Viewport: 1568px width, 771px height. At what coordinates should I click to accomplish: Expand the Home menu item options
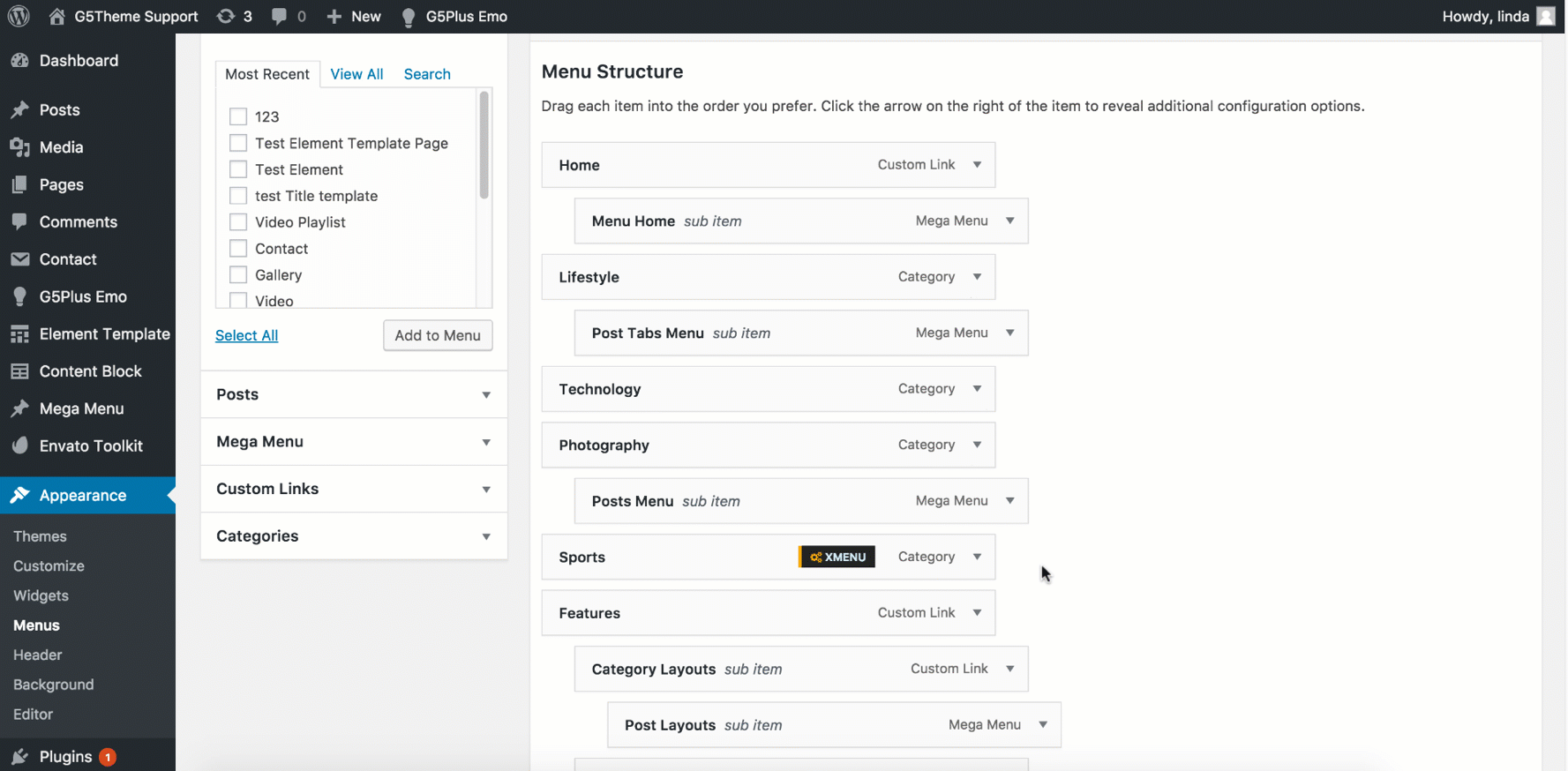click(977, 165)
